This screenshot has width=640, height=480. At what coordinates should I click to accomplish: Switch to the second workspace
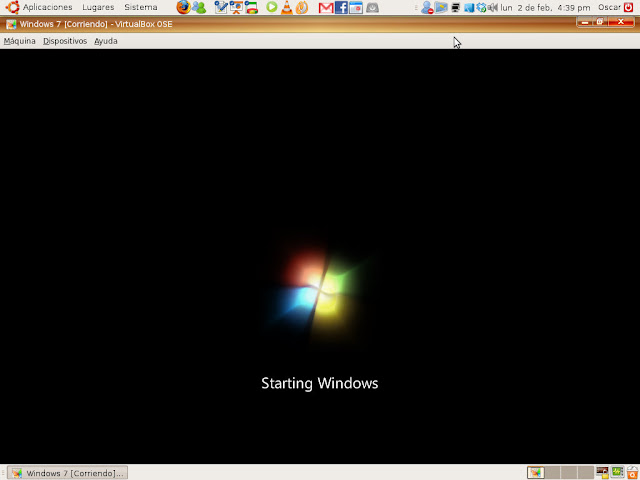(x=552, y=473)
